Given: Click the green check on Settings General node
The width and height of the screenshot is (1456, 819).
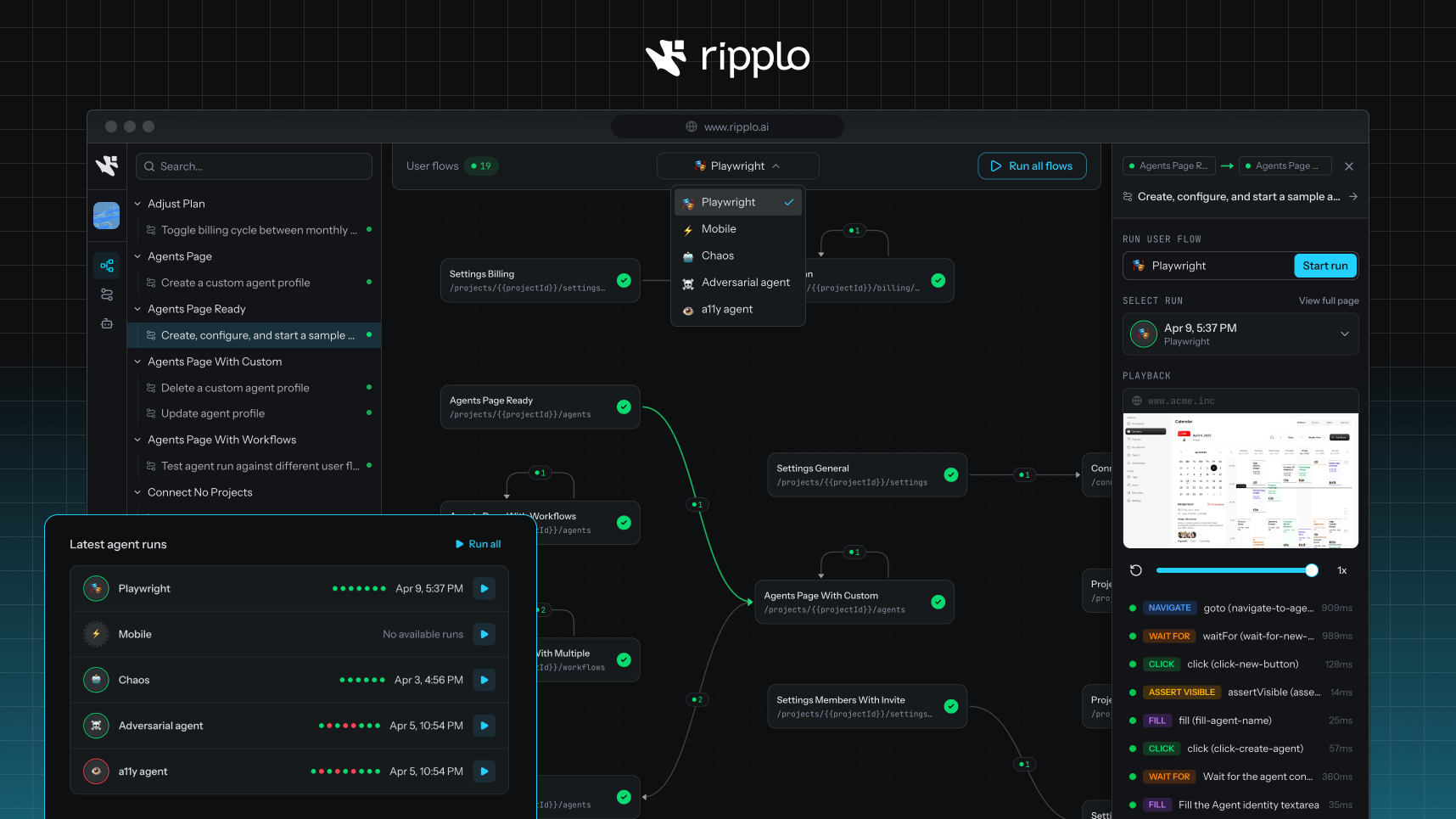Looking at the screenshot, I should click(x=951, y=474).
